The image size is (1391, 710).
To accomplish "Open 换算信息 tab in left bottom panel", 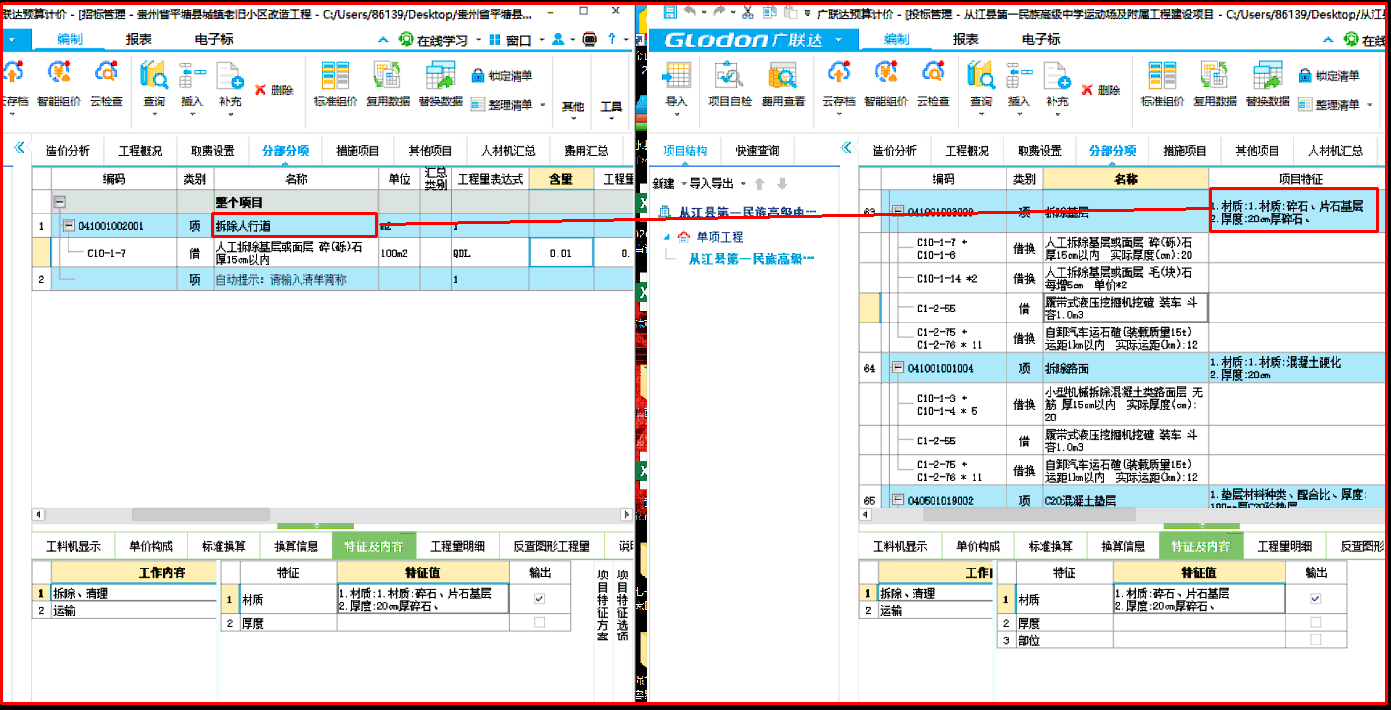I will (x=296, y=547).
